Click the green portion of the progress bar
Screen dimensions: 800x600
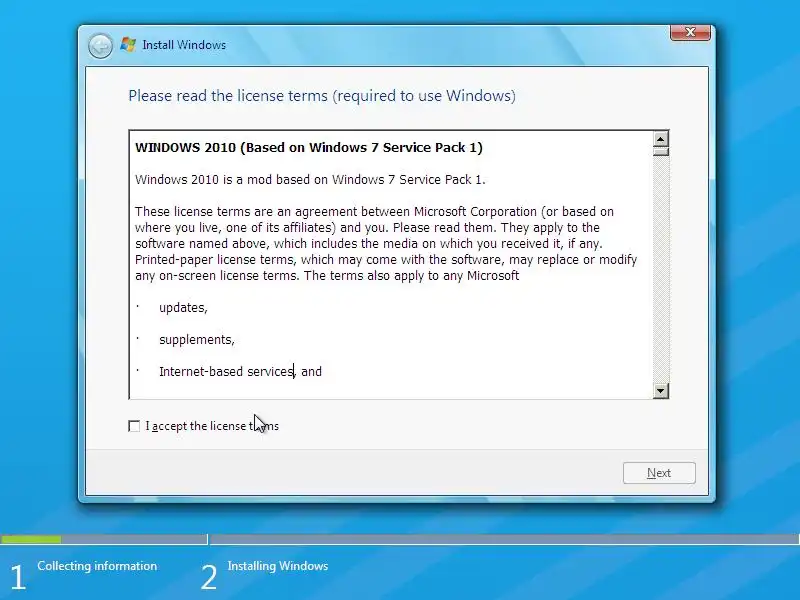[31, 539]
